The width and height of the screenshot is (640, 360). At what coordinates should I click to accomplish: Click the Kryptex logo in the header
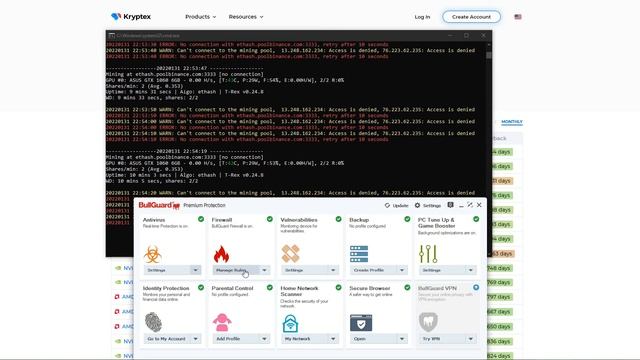pyautogui.click(x=131, y=17)
